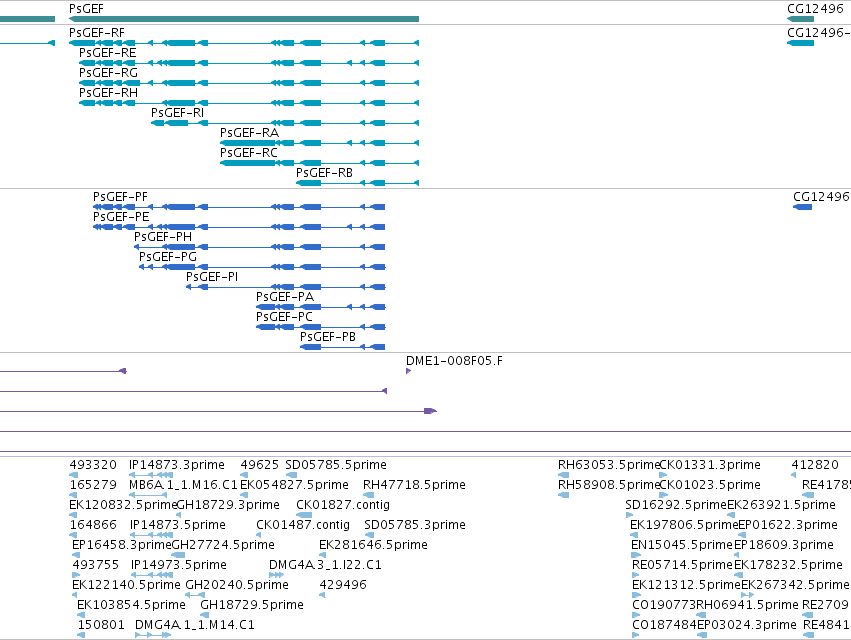Viewport: 851px width, 640px height.
Task: Click the PsGEF-PE protein label
Action: point(121,217)
